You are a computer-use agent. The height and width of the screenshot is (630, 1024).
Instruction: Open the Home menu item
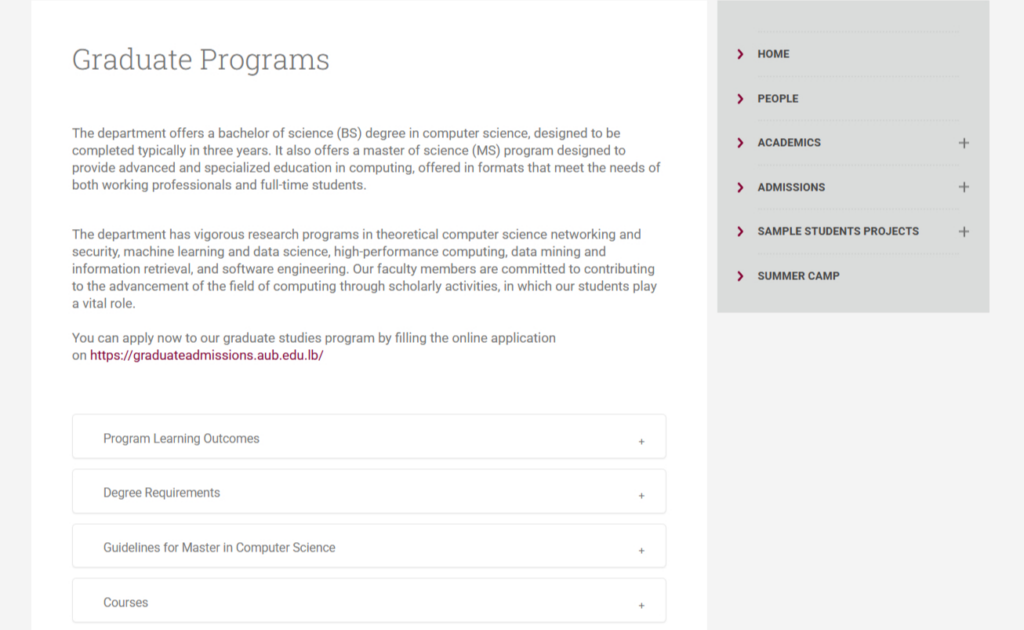pyautogui.click(x=773, y=54)
